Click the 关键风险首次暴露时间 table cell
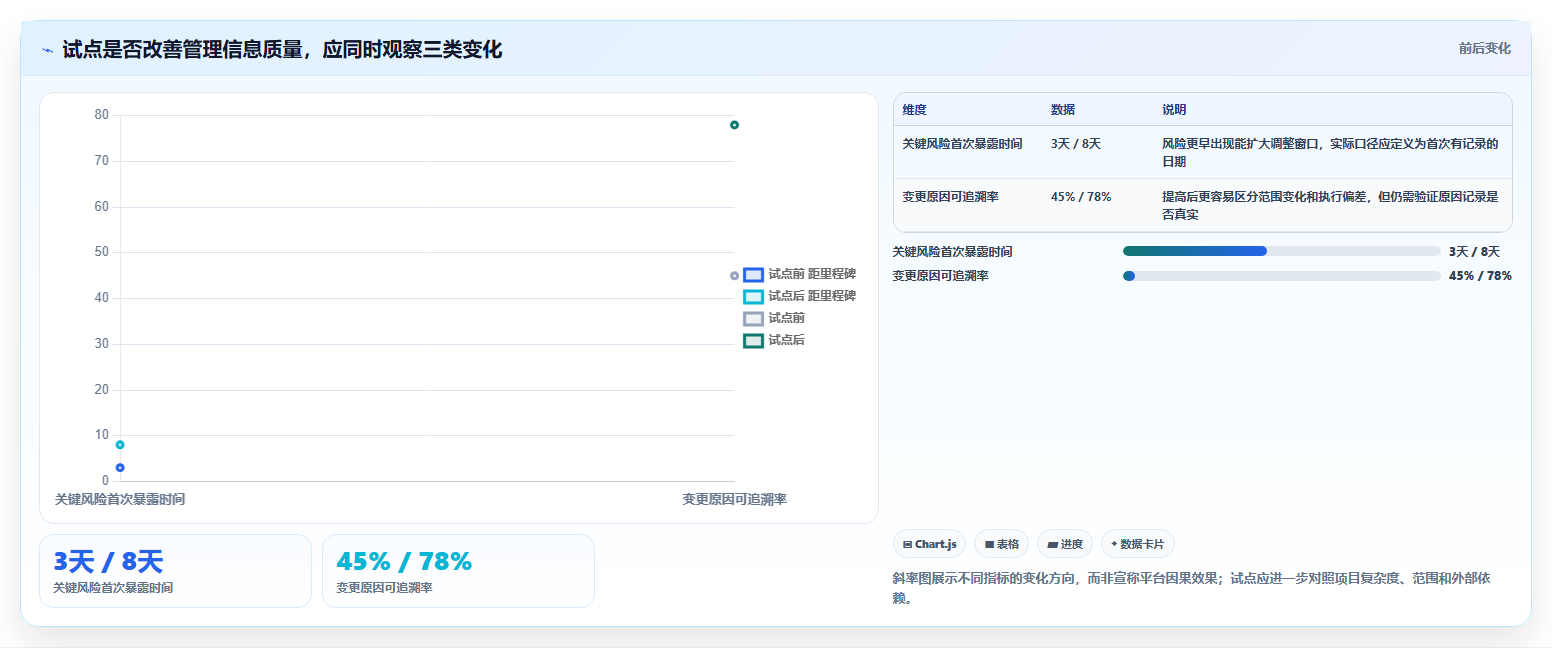Image resolution: width=1552 pixels, height=648 pixels. 962,143
